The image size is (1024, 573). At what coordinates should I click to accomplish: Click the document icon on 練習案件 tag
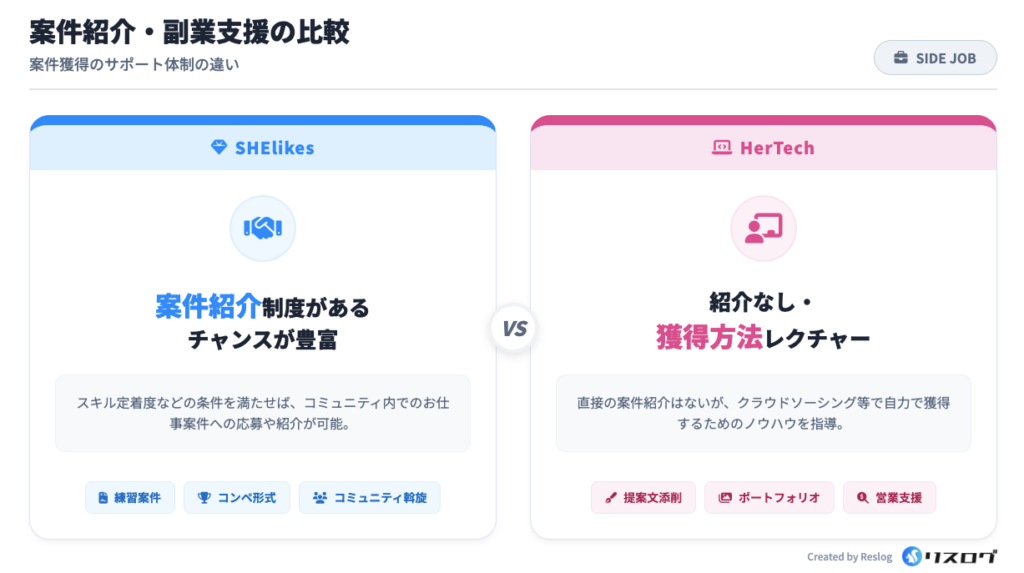click(x=102, y=497)
